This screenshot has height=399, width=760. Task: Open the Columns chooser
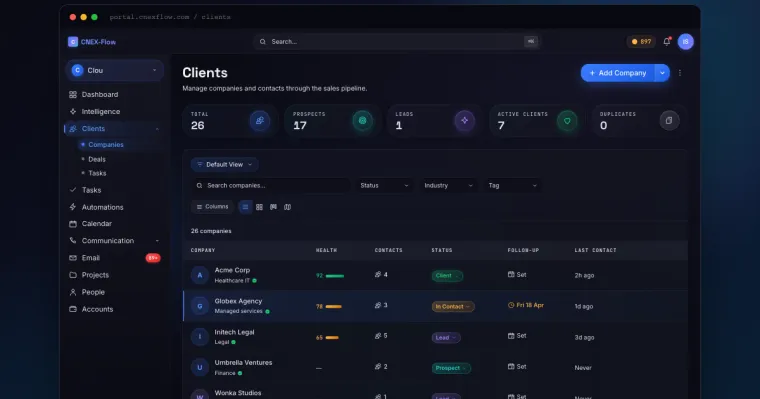(x=212, y=207)
